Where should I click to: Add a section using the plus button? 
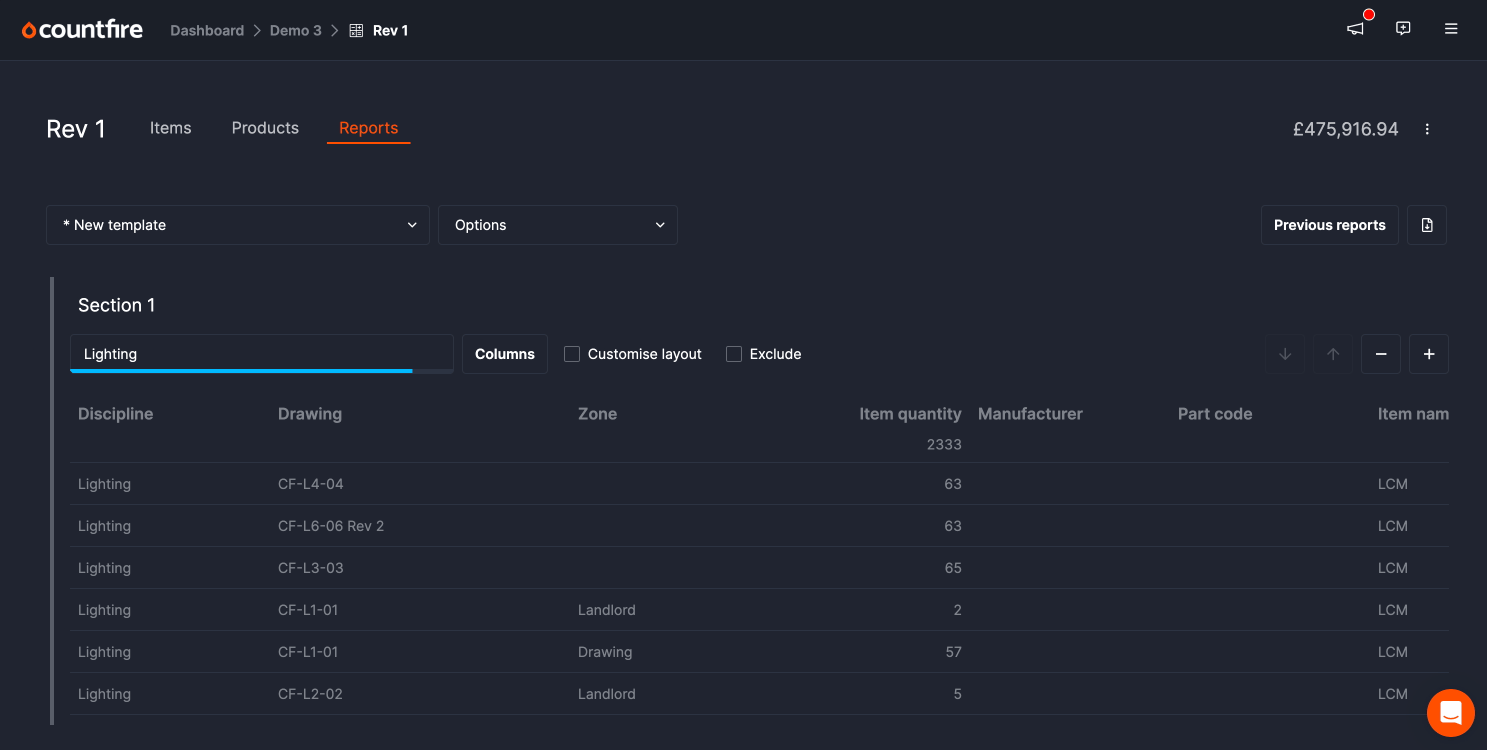coord(1429,354)
